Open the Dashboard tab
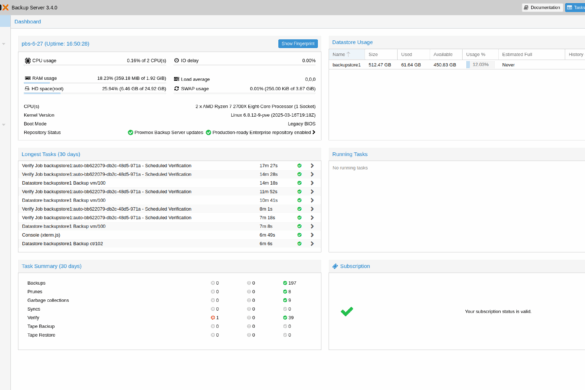This screenshot has height=390, width=585. tap(28, 22)
